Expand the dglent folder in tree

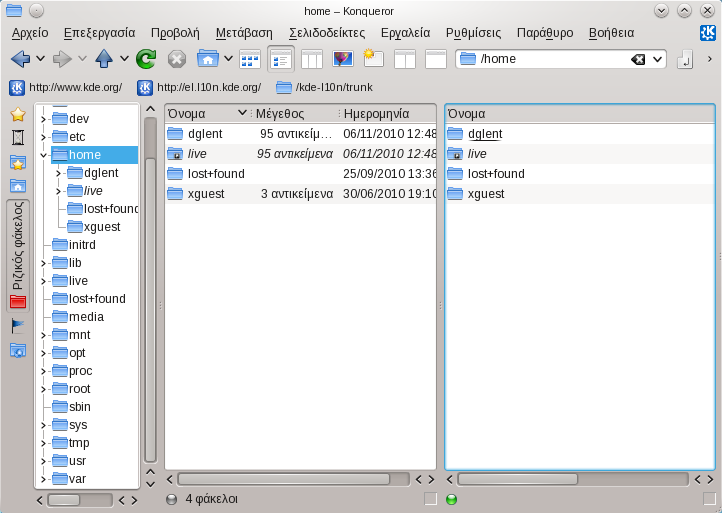click(59, 173)
